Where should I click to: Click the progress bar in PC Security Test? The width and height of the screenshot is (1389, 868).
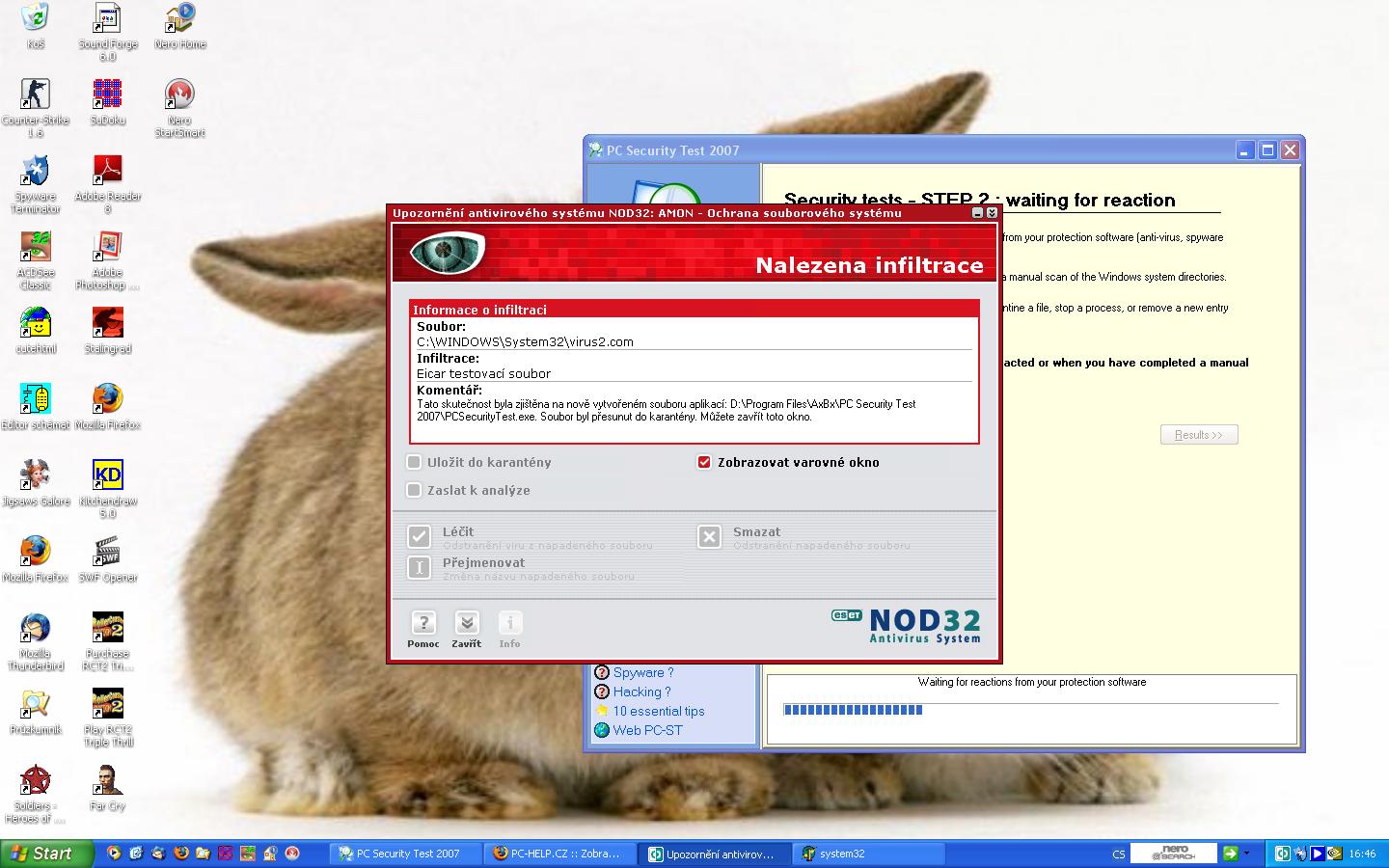tap(1030, 710)
